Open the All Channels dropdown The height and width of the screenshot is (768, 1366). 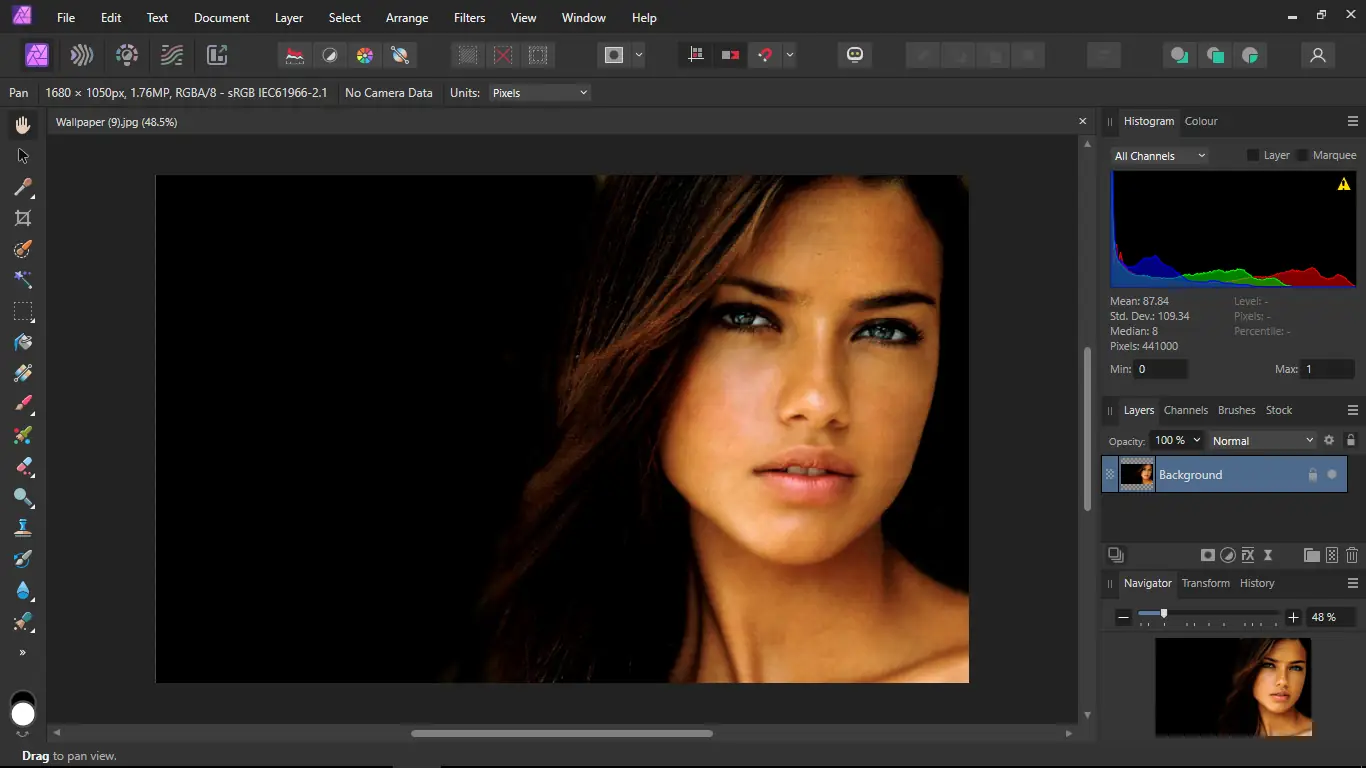coord(1160,156)
